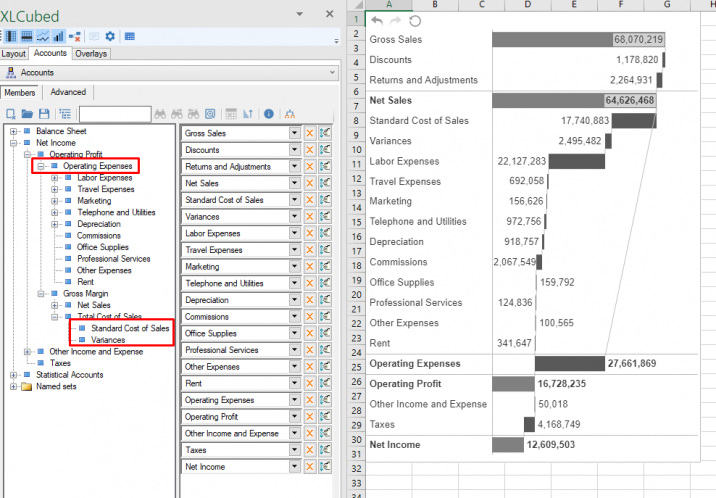716x498 pixels.
Task: Click the @ search options icon
Action: [210, 114]
